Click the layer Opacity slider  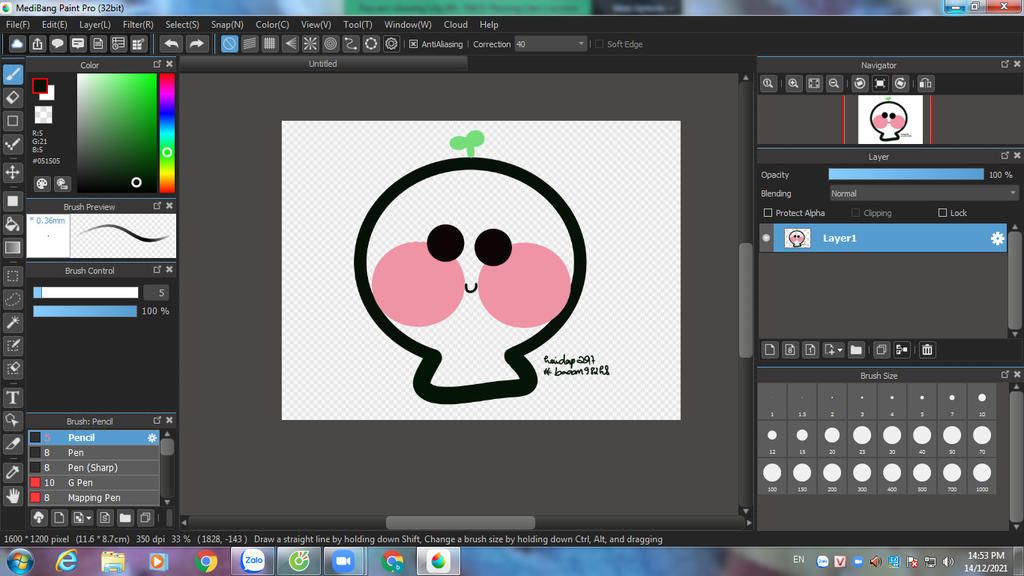tap(906, 174)
